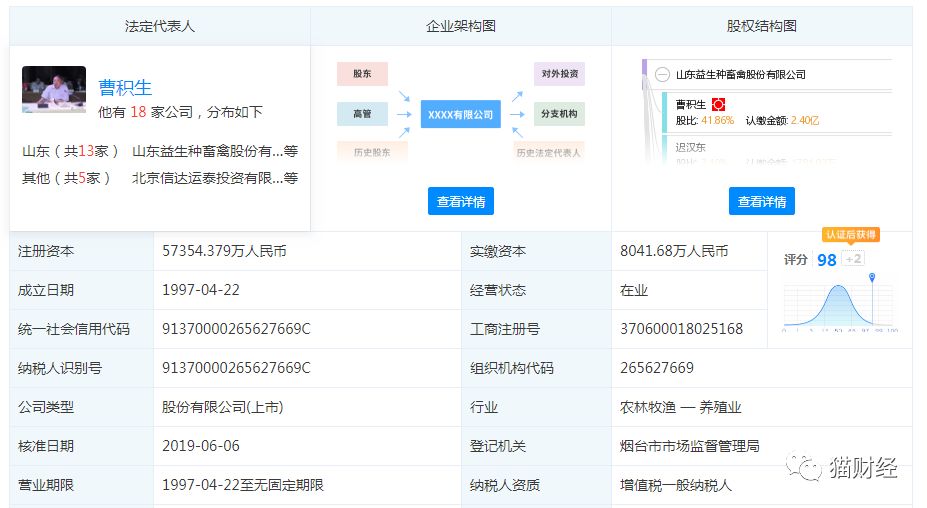Screen dimensions: 927x508
Task: Click organization code 265627669
Action: [x=657, y=368]
